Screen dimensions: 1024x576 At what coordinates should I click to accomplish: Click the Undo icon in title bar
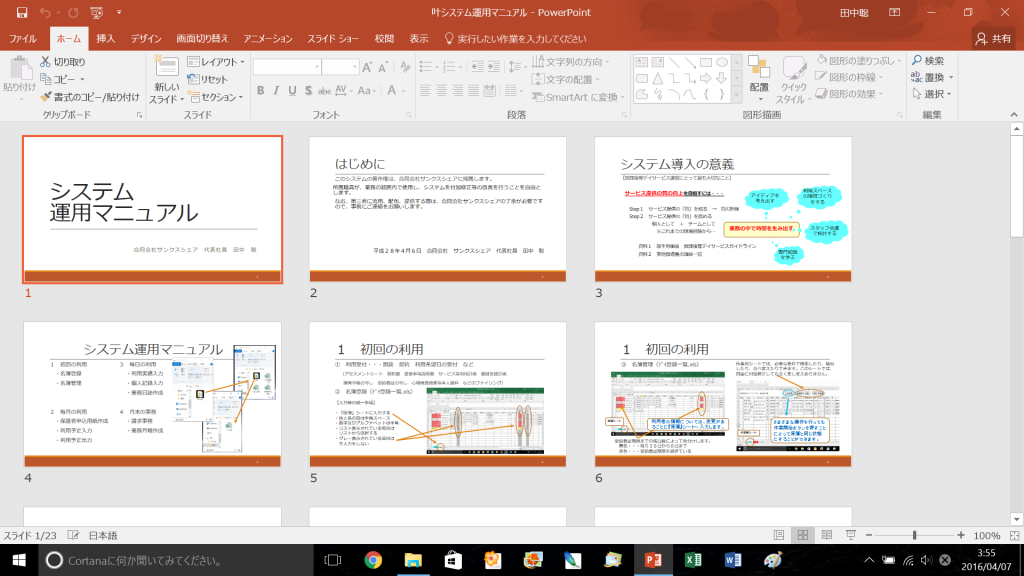coord(44,12)
